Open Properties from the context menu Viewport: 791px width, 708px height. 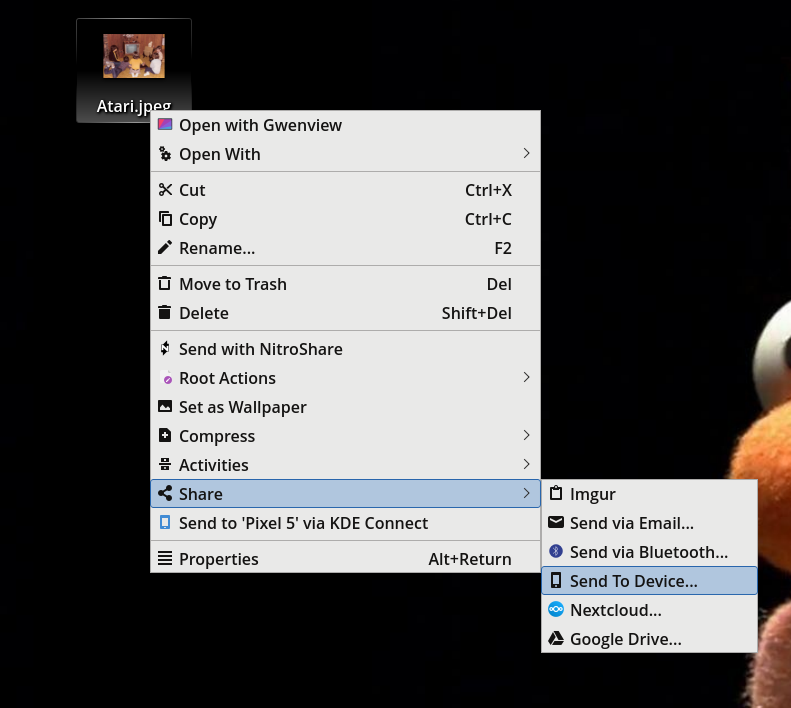pos(345,559)
